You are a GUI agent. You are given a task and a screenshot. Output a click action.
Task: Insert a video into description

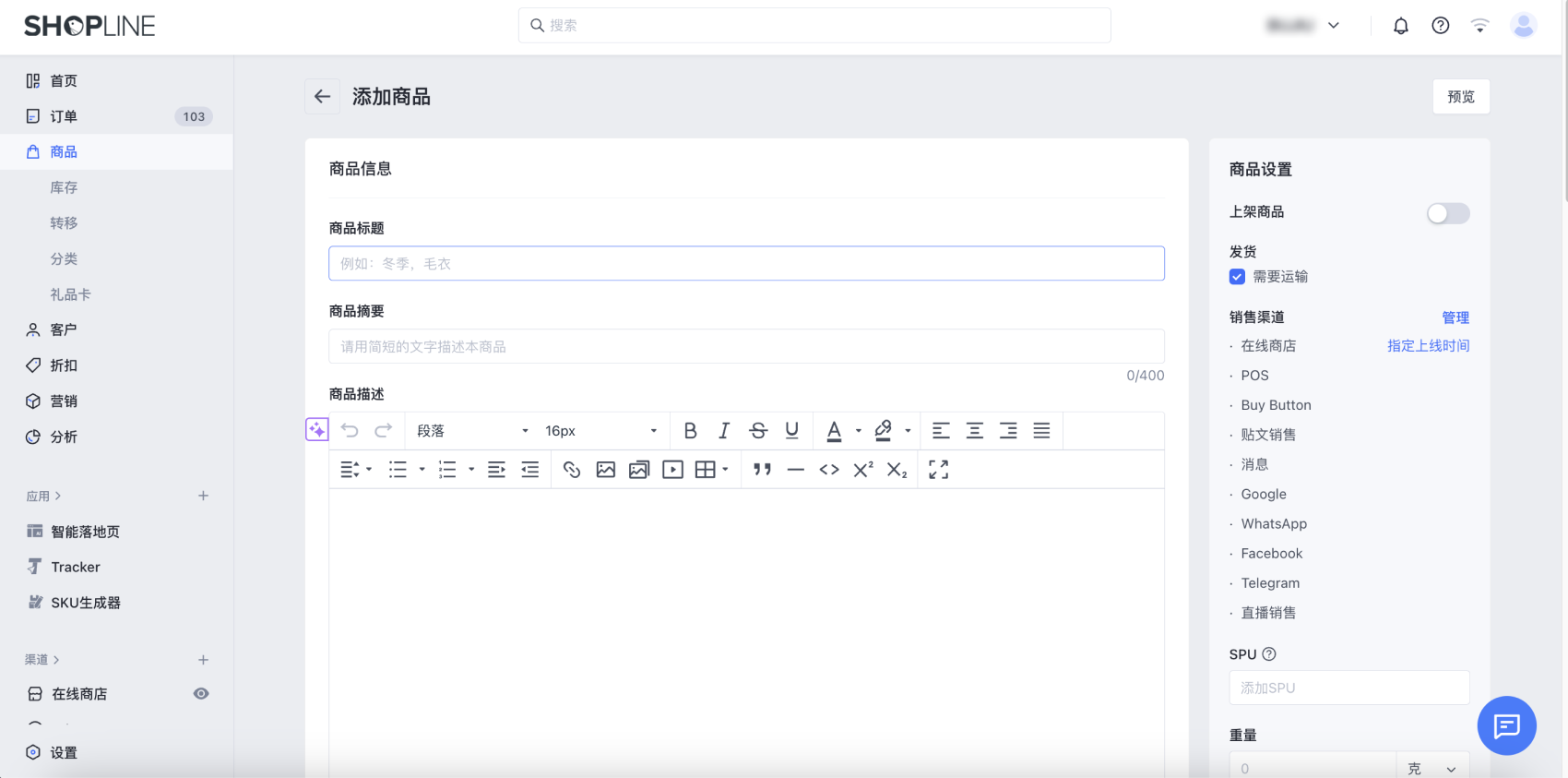[x=673, y=470]
